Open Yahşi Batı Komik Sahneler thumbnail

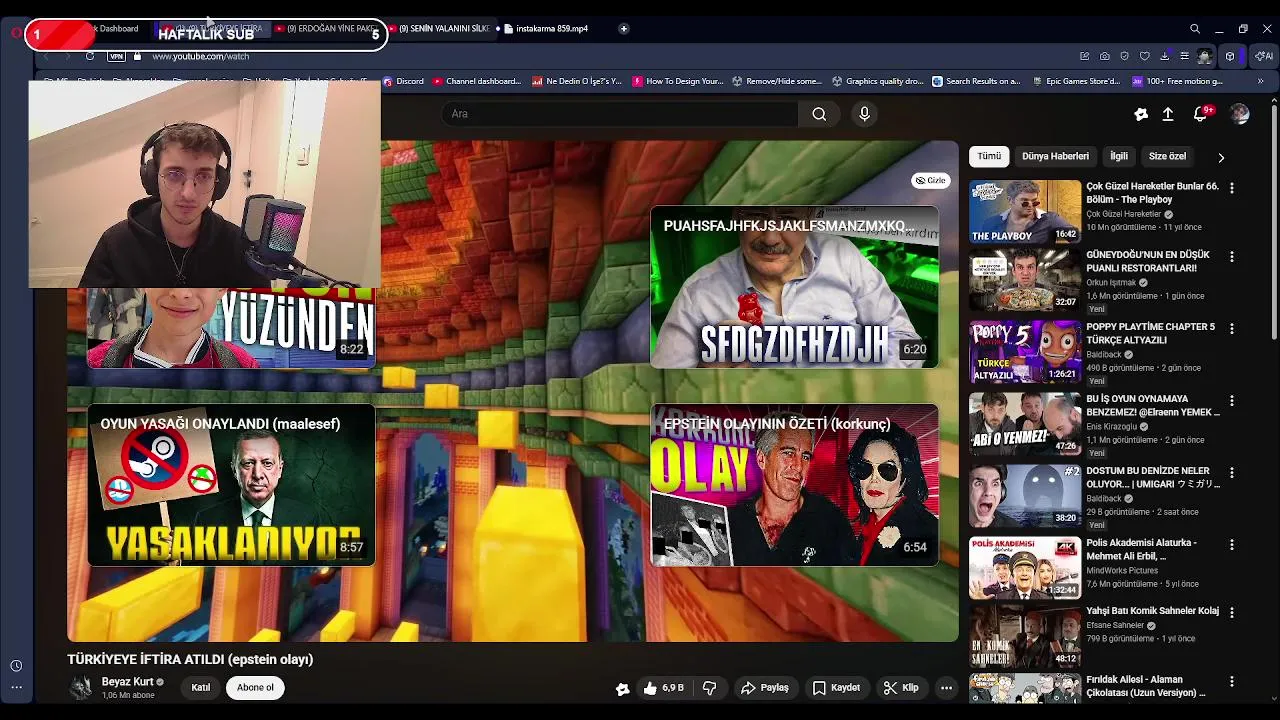pos(1025,635)
